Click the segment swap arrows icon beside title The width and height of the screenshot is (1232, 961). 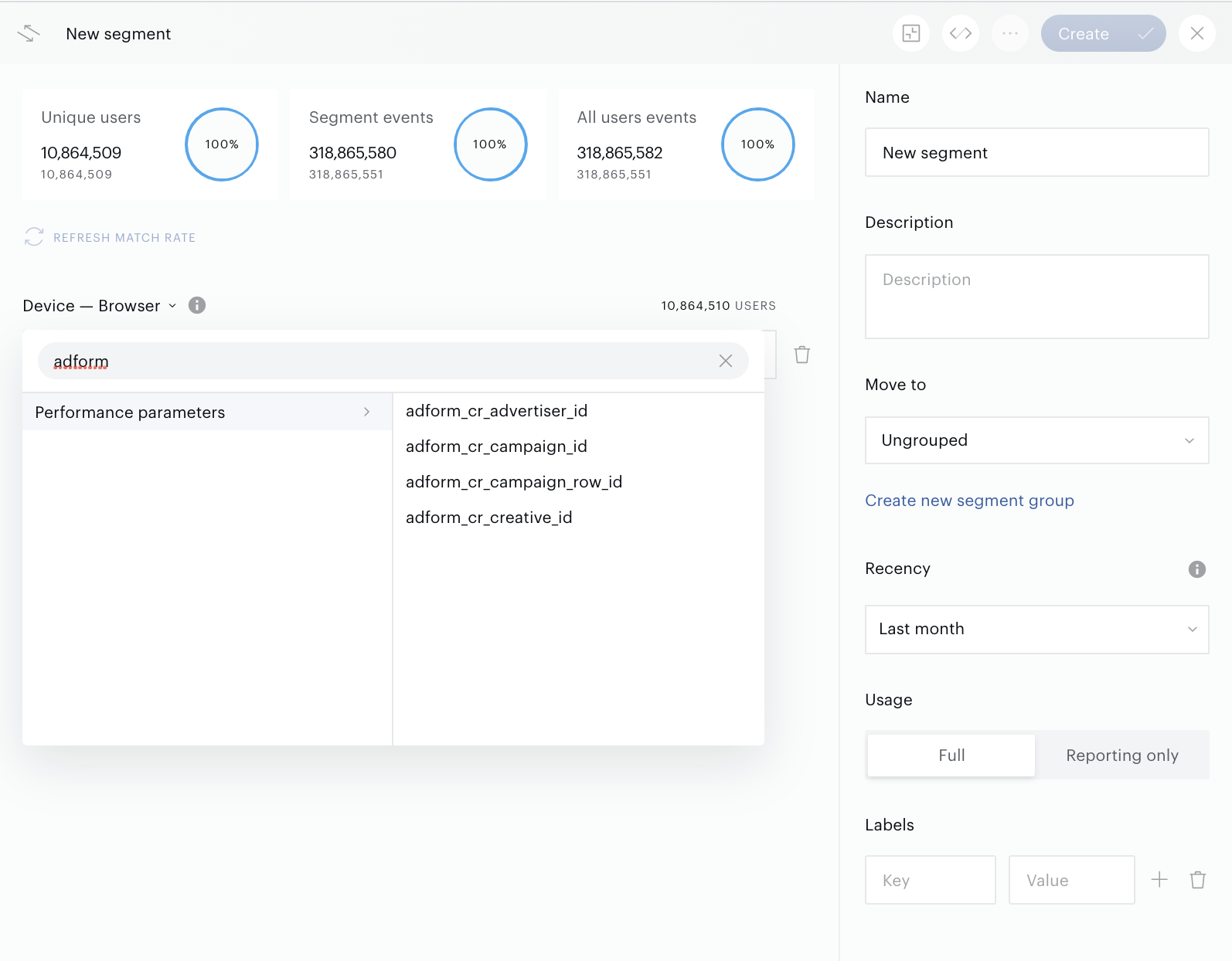click(29, 33)
